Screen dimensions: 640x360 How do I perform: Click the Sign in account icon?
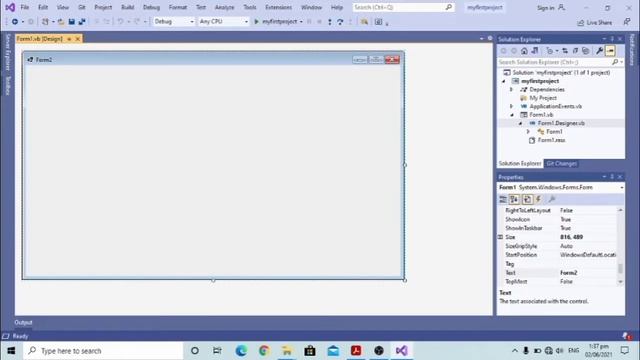coord(562,7)
